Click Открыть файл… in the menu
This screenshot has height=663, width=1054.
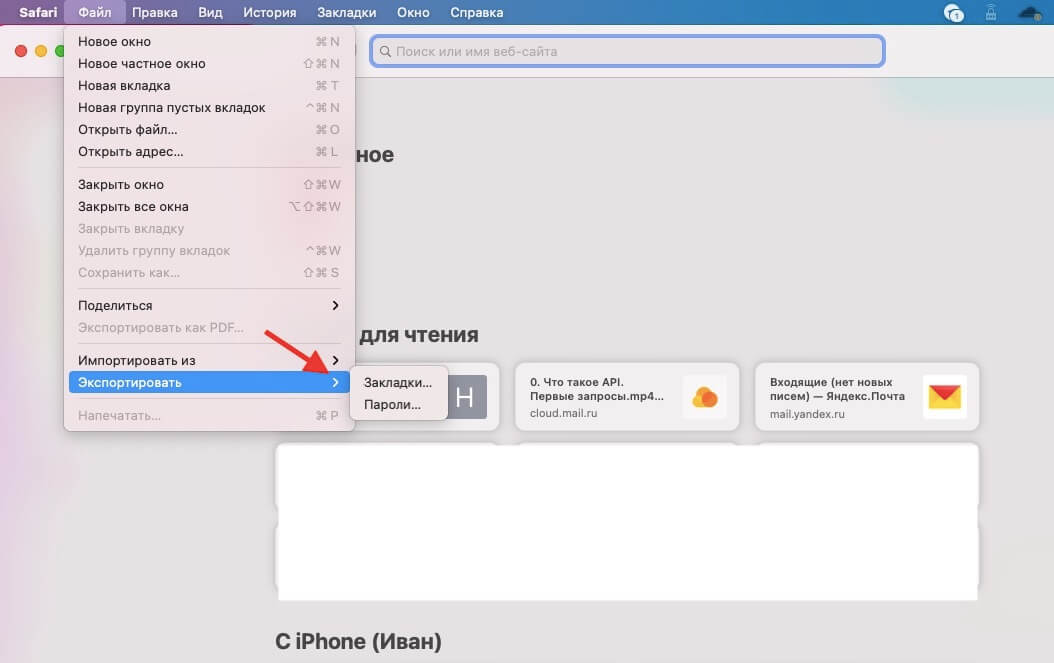pos(128,129)
